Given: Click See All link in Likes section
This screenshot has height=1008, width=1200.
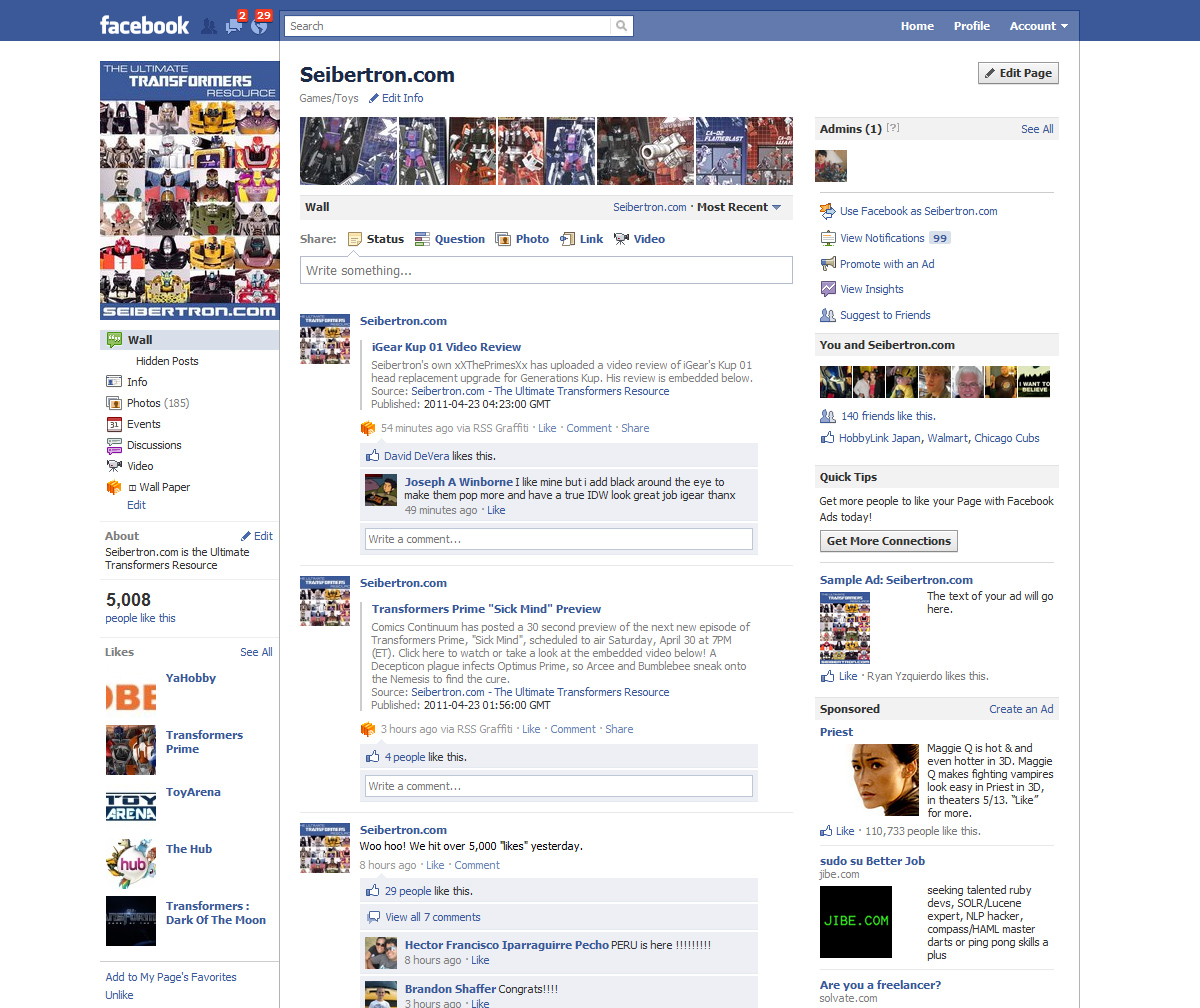Looking at the screenshot, I should point(256,652).
